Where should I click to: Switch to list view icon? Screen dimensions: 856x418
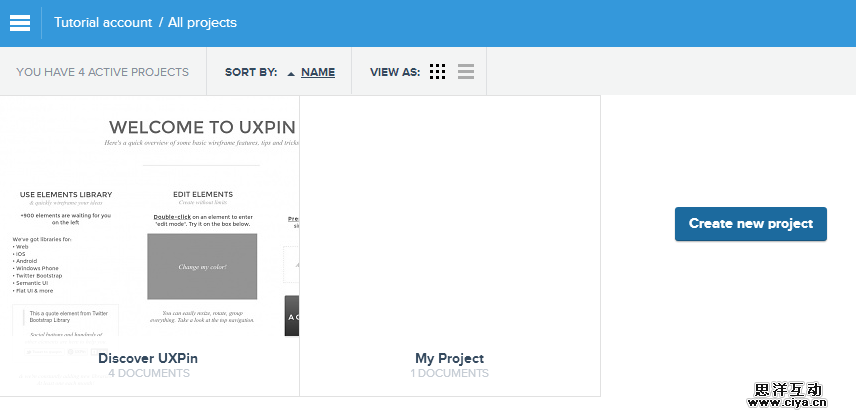[x=466, y=71]
